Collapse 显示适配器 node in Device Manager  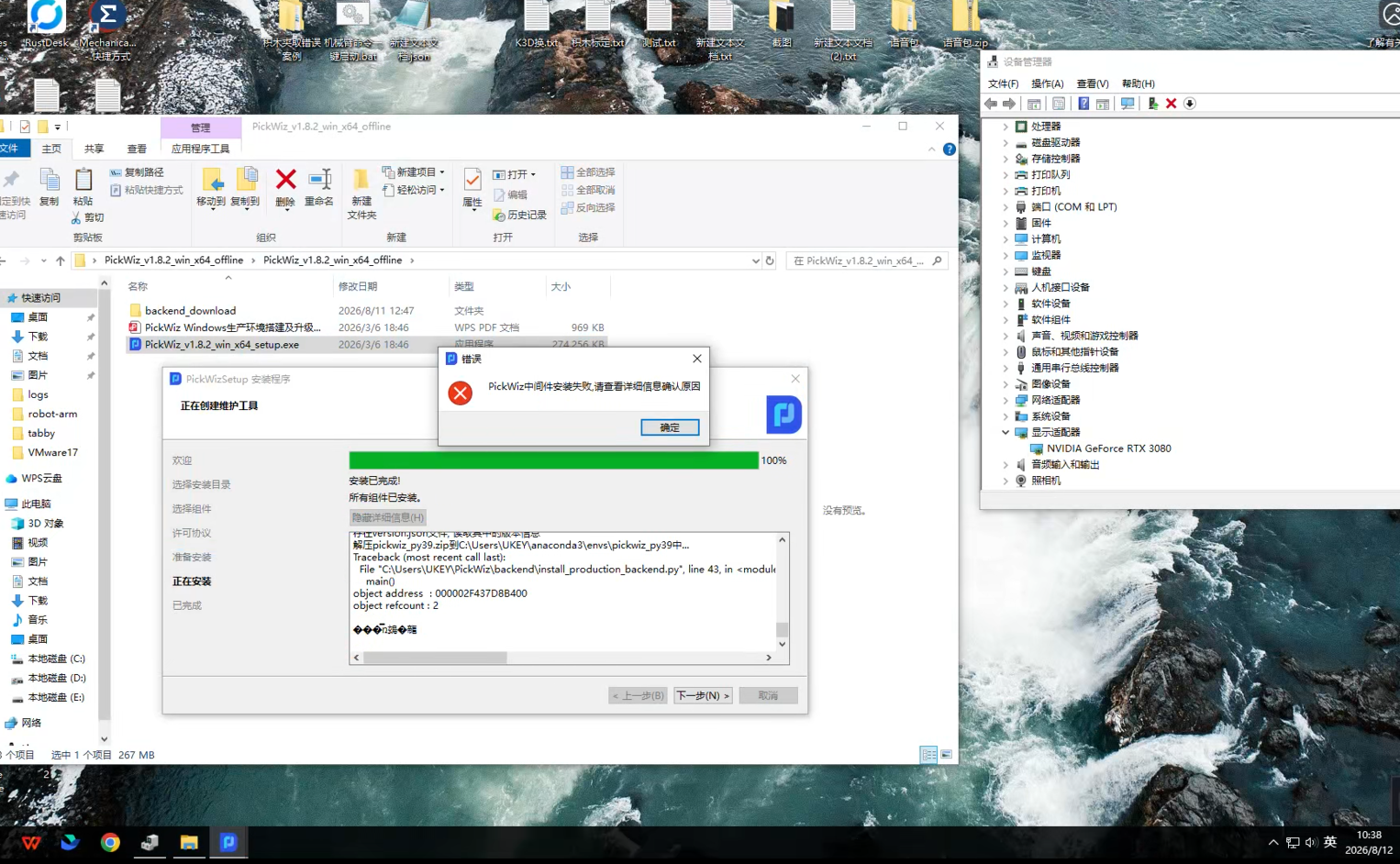[x=1006, y=432]
